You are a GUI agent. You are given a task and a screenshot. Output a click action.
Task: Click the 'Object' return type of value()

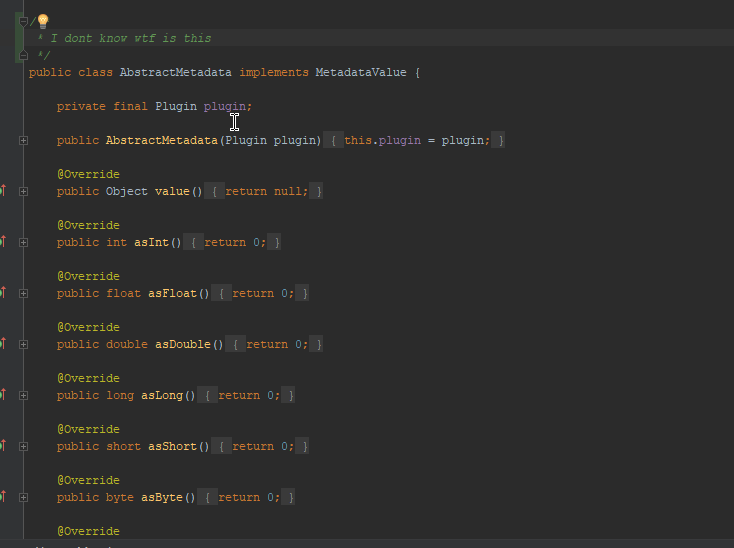[126, 191]
